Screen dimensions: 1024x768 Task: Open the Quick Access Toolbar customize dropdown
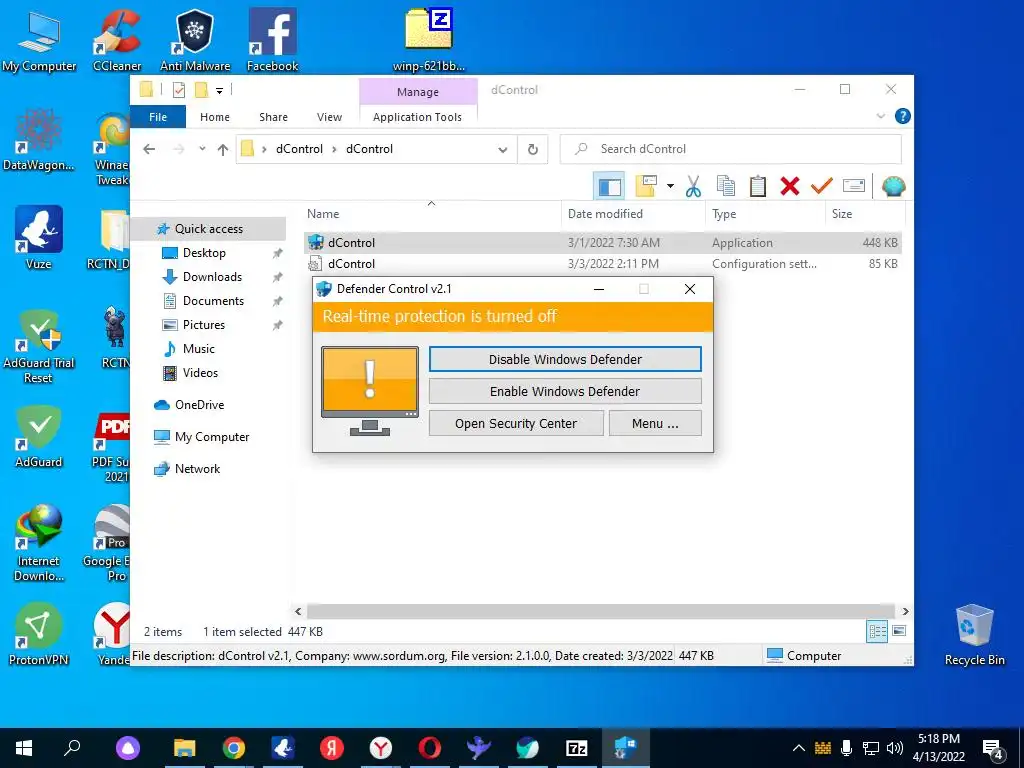(x=219, y=91)
